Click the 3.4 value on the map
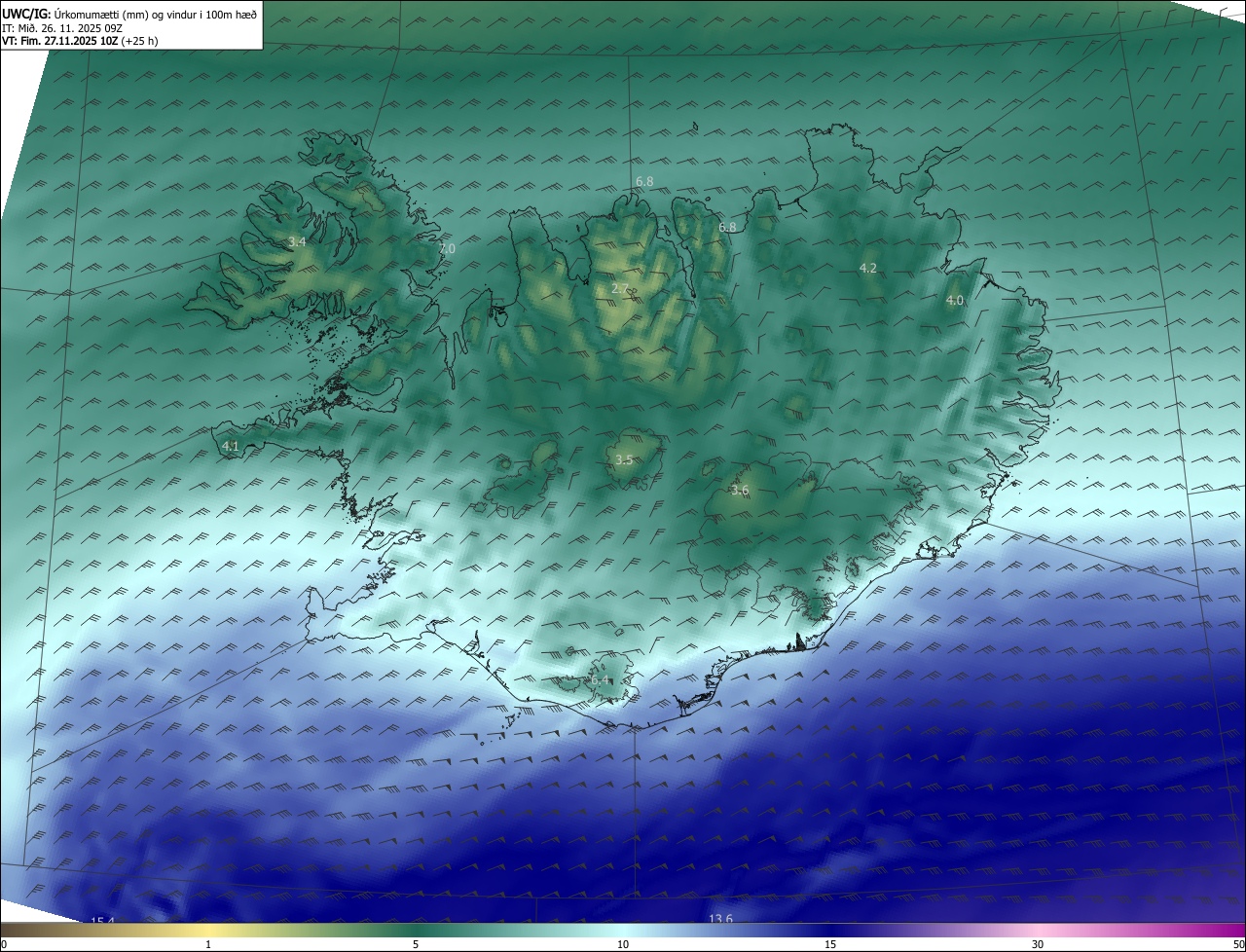 [297, 242]
